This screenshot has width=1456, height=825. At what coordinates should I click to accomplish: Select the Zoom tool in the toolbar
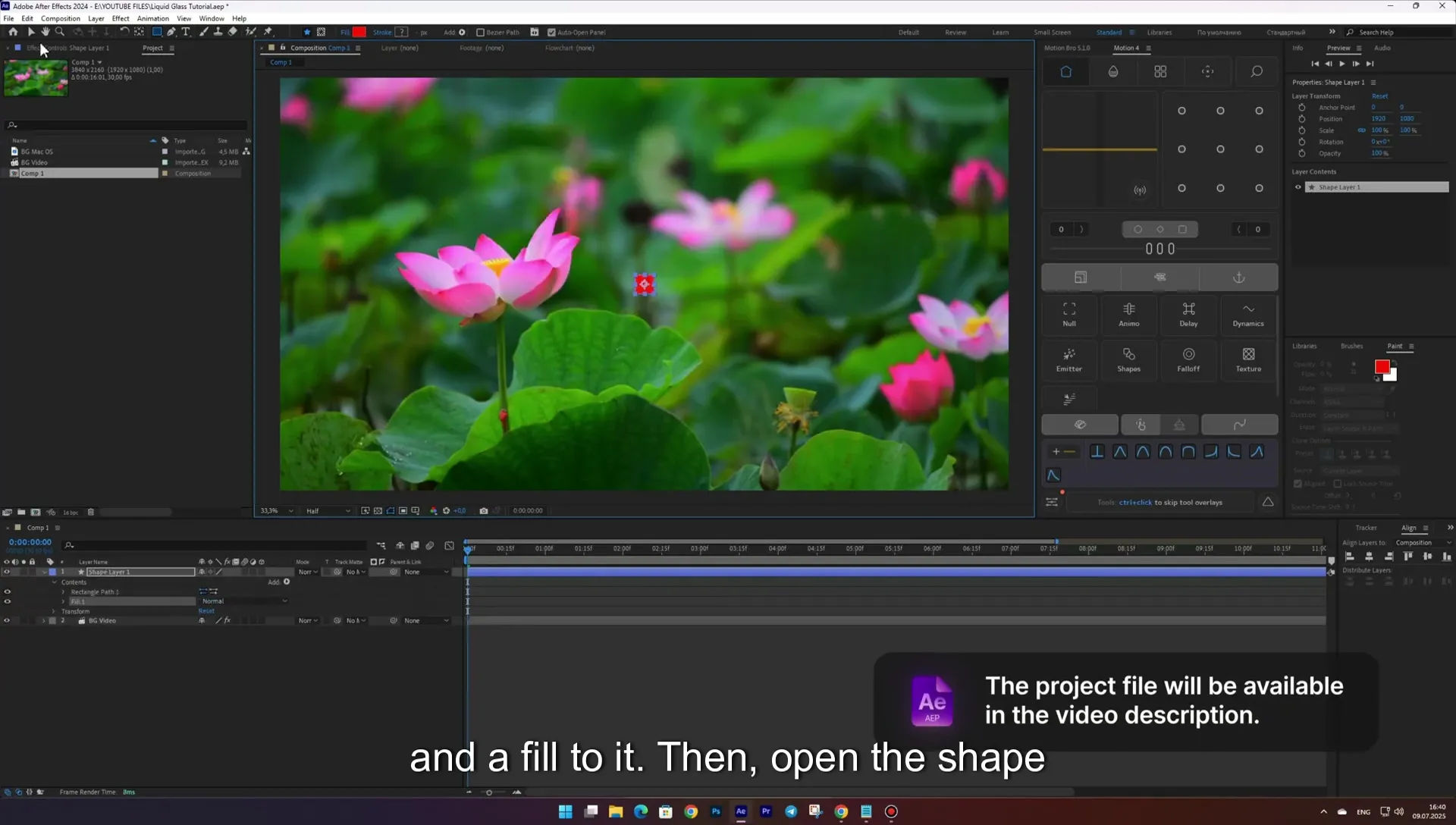pos(60,32)
